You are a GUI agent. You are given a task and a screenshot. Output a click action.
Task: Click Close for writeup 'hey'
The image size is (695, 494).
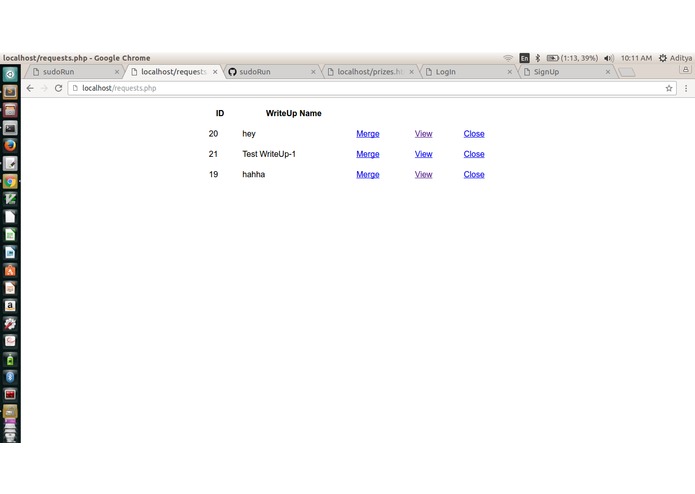click(474, 134)
